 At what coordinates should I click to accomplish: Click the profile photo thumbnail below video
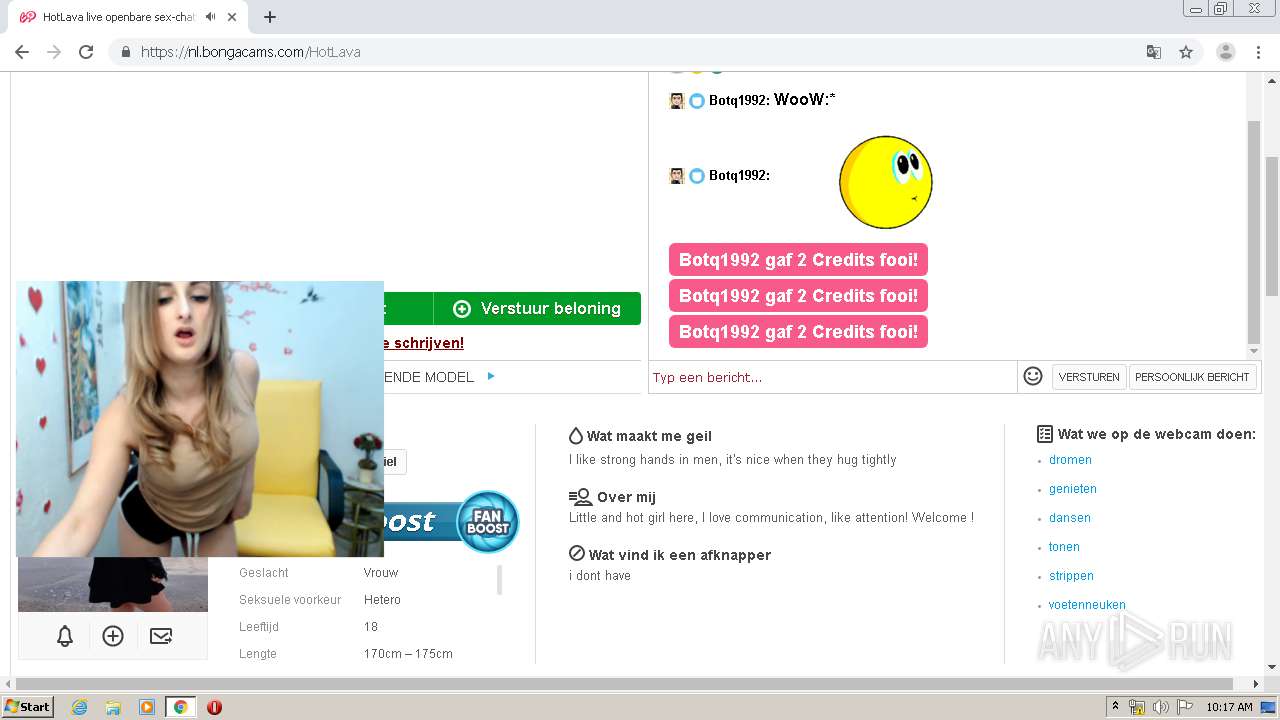tap(113, 584)
